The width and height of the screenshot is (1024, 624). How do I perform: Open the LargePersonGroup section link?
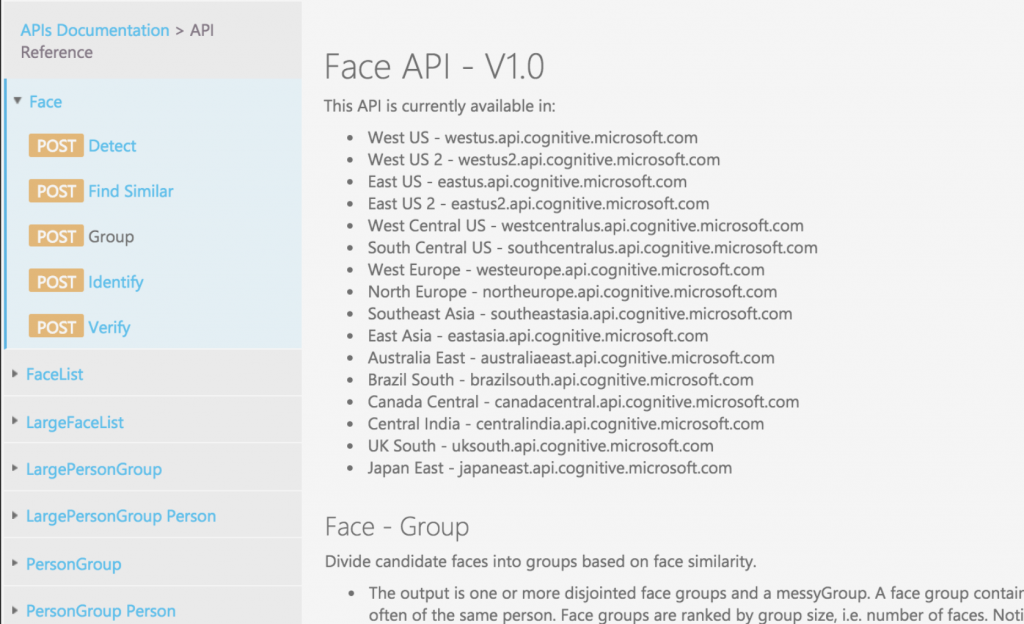(x=94, y=469)
